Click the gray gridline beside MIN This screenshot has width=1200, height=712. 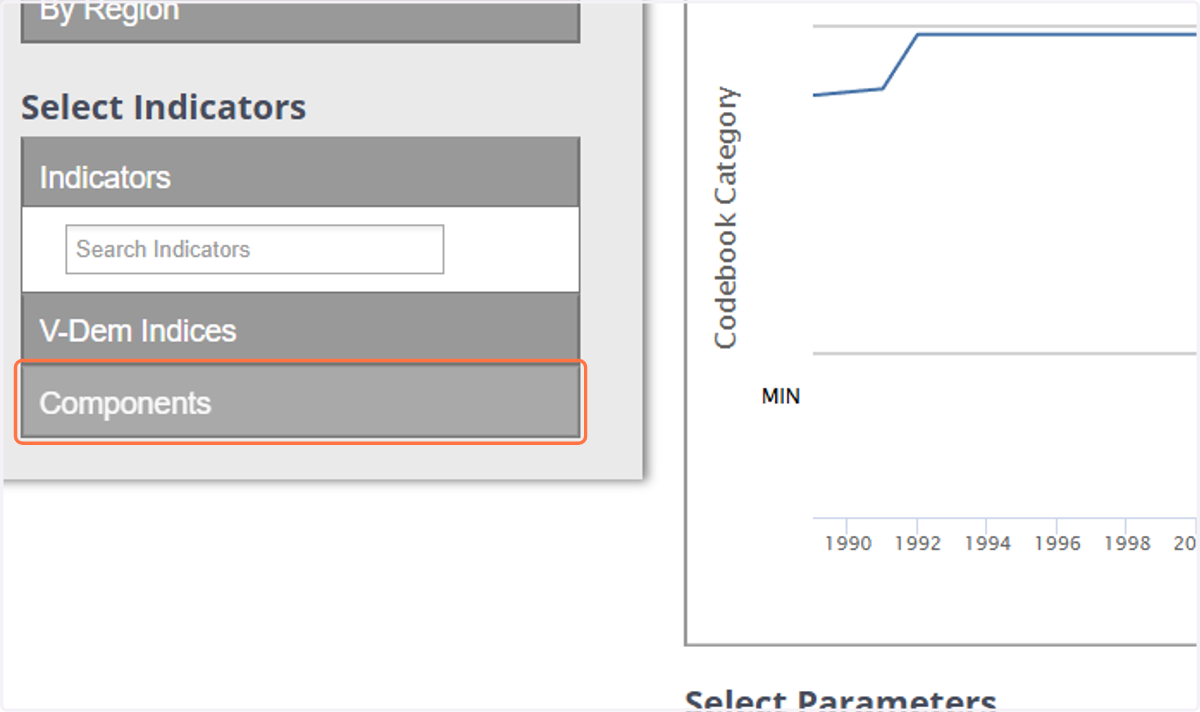click(1005, 353)
